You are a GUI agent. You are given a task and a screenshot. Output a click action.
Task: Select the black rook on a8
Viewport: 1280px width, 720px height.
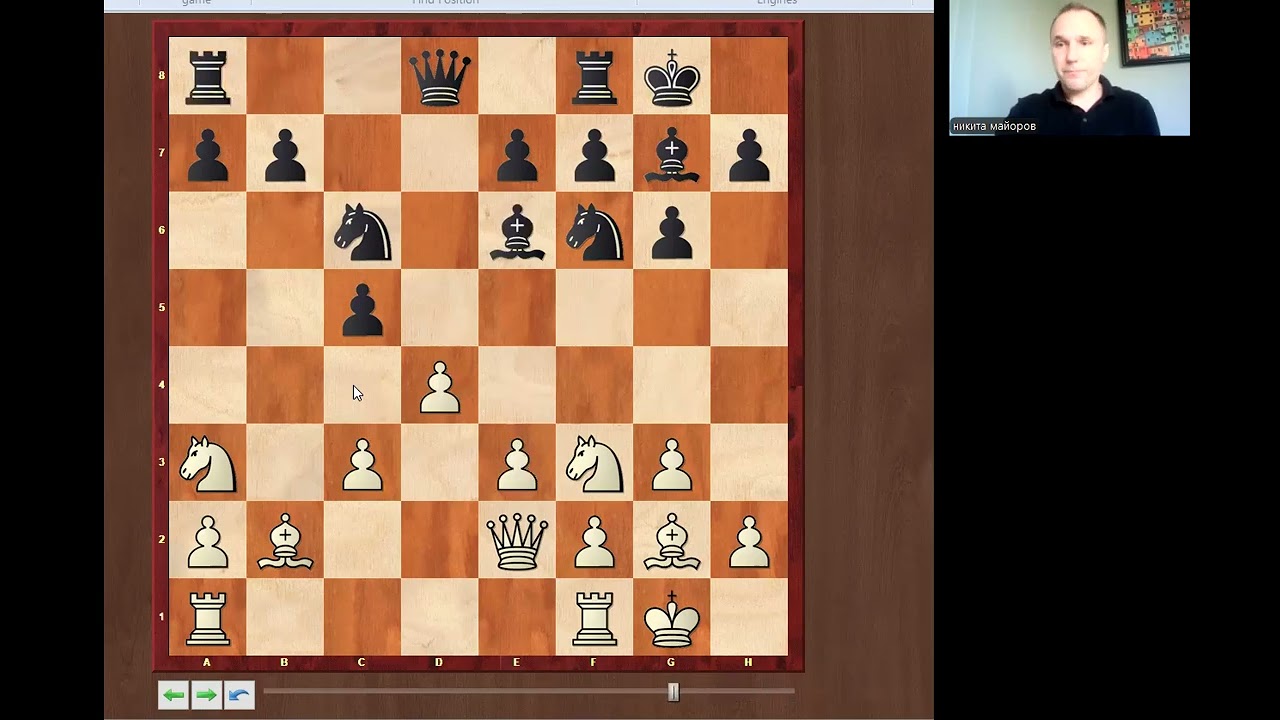point(208,78)
